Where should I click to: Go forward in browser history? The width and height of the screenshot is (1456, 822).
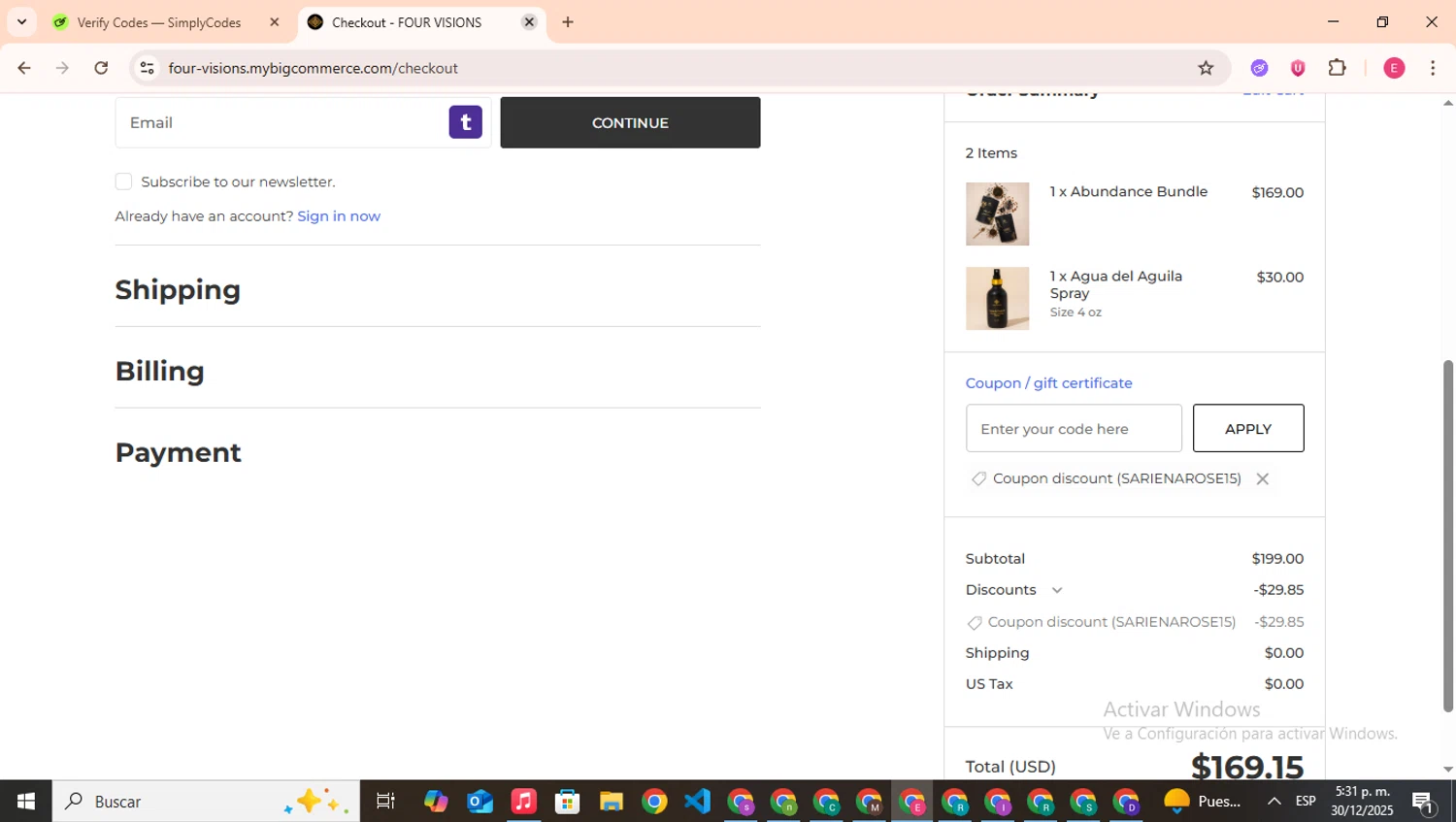pyautogui.click(x=63, y=68)
